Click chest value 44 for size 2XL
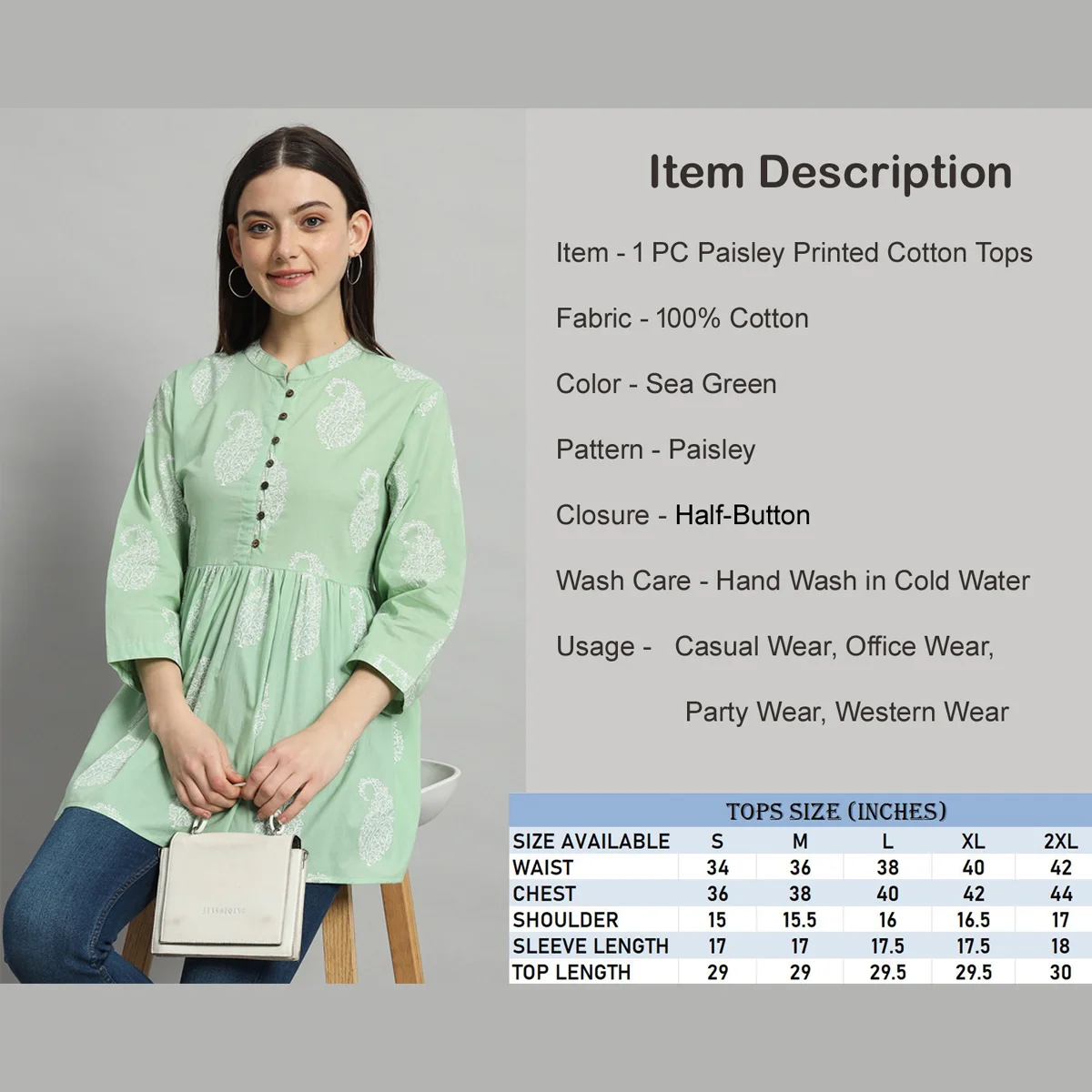 pyautogui.click(x=1060, y=894)
